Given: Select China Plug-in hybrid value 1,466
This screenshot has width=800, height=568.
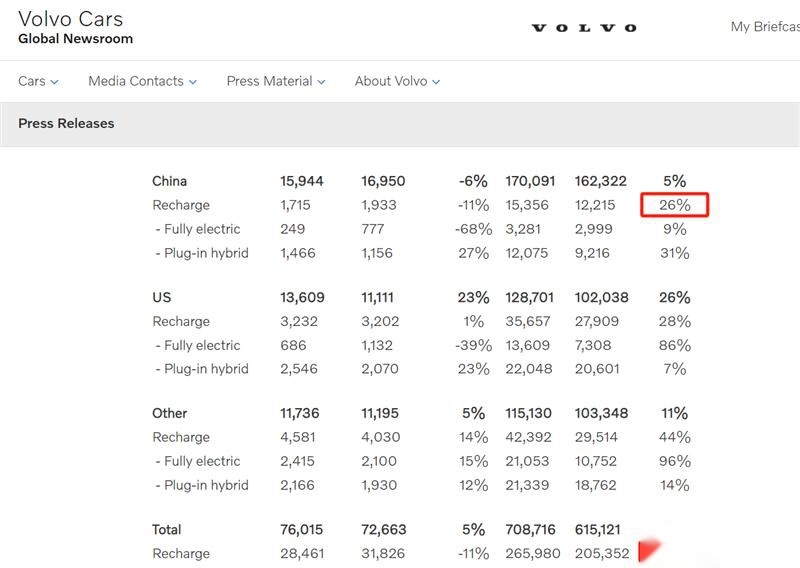Looking at the screenshot, I should tap(297, 253).
